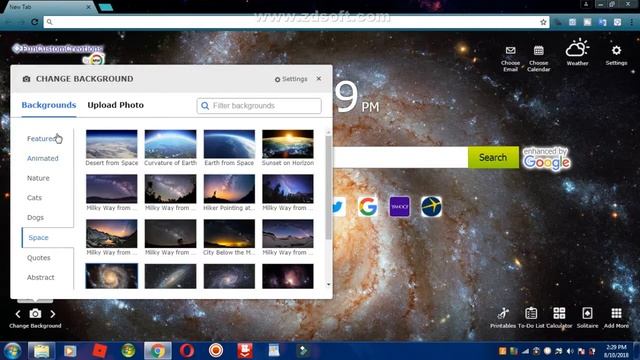Viewport: 640px width, 360px height.
Task: Open the Weather widget
Action: (x=577, y=52)
